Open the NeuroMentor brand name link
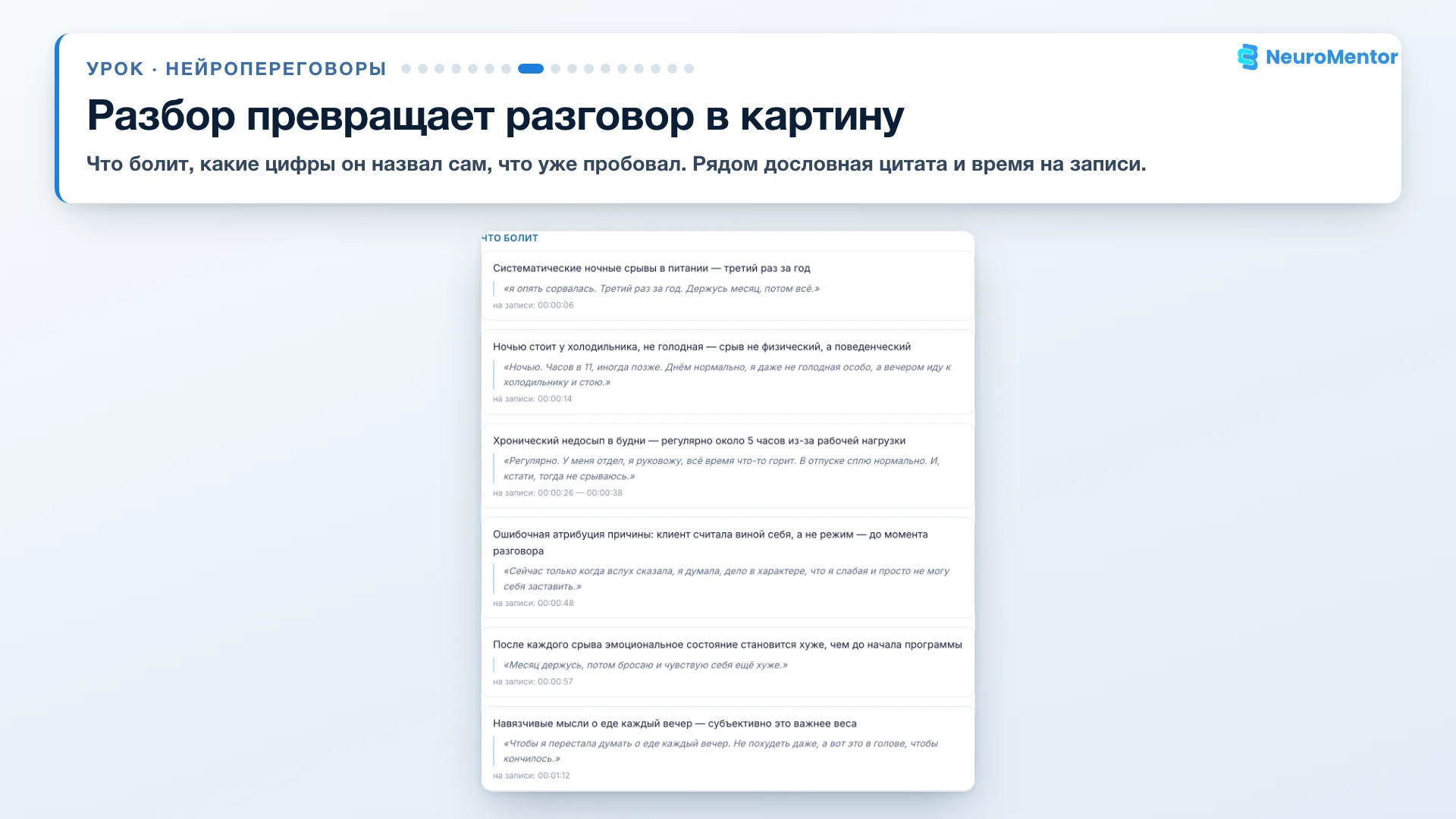1456x819 pixels. (x=1332, y=57)
